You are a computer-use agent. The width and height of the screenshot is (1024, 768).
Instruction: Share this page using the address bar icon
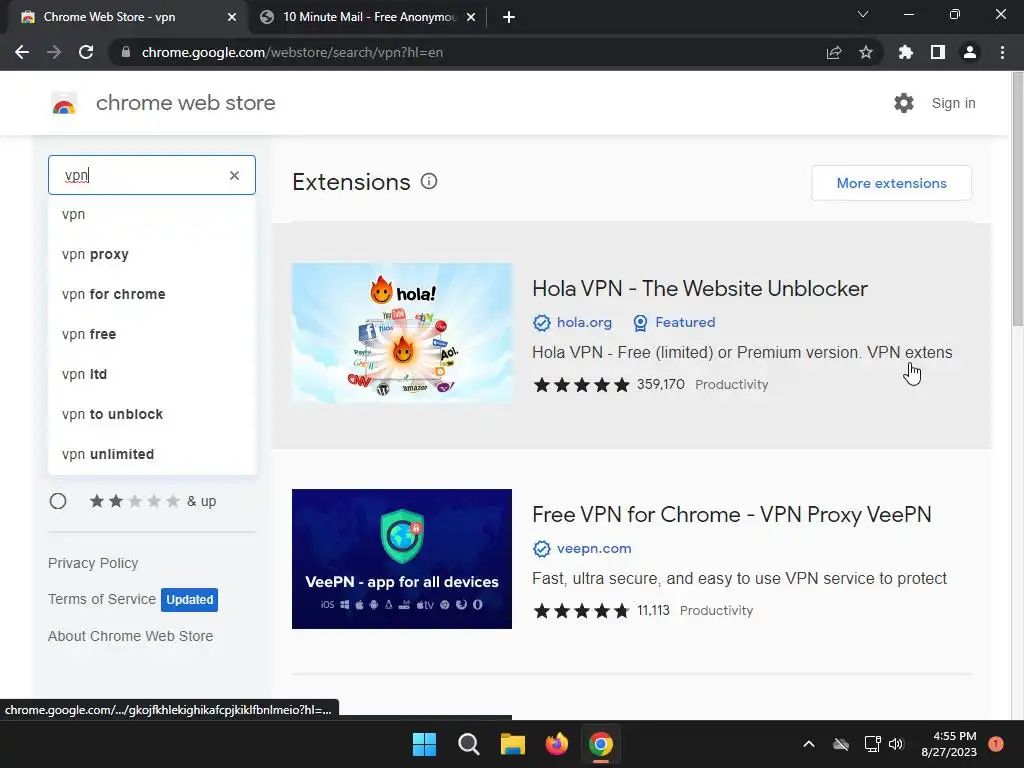833,52
